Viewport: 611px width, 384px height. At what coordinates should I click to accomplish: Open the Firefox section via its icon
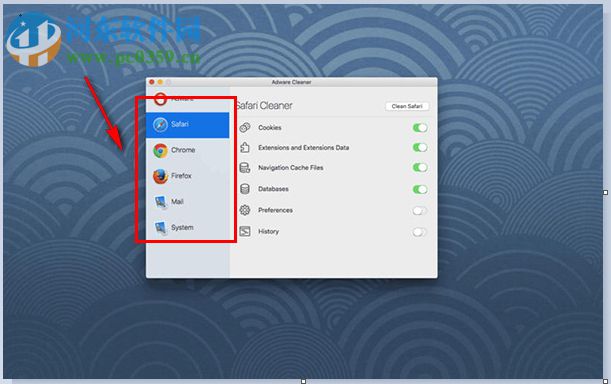pyautogui.click(x=160, y=176)
